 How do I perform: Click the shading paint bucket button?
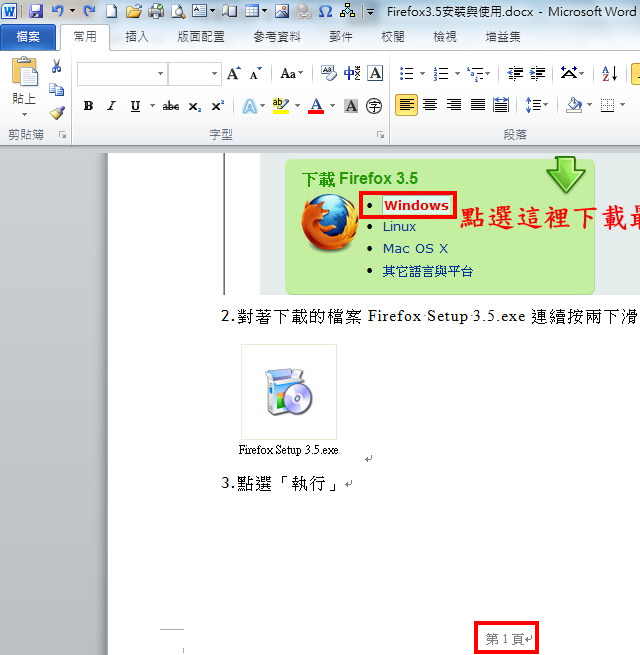point(574,105)
